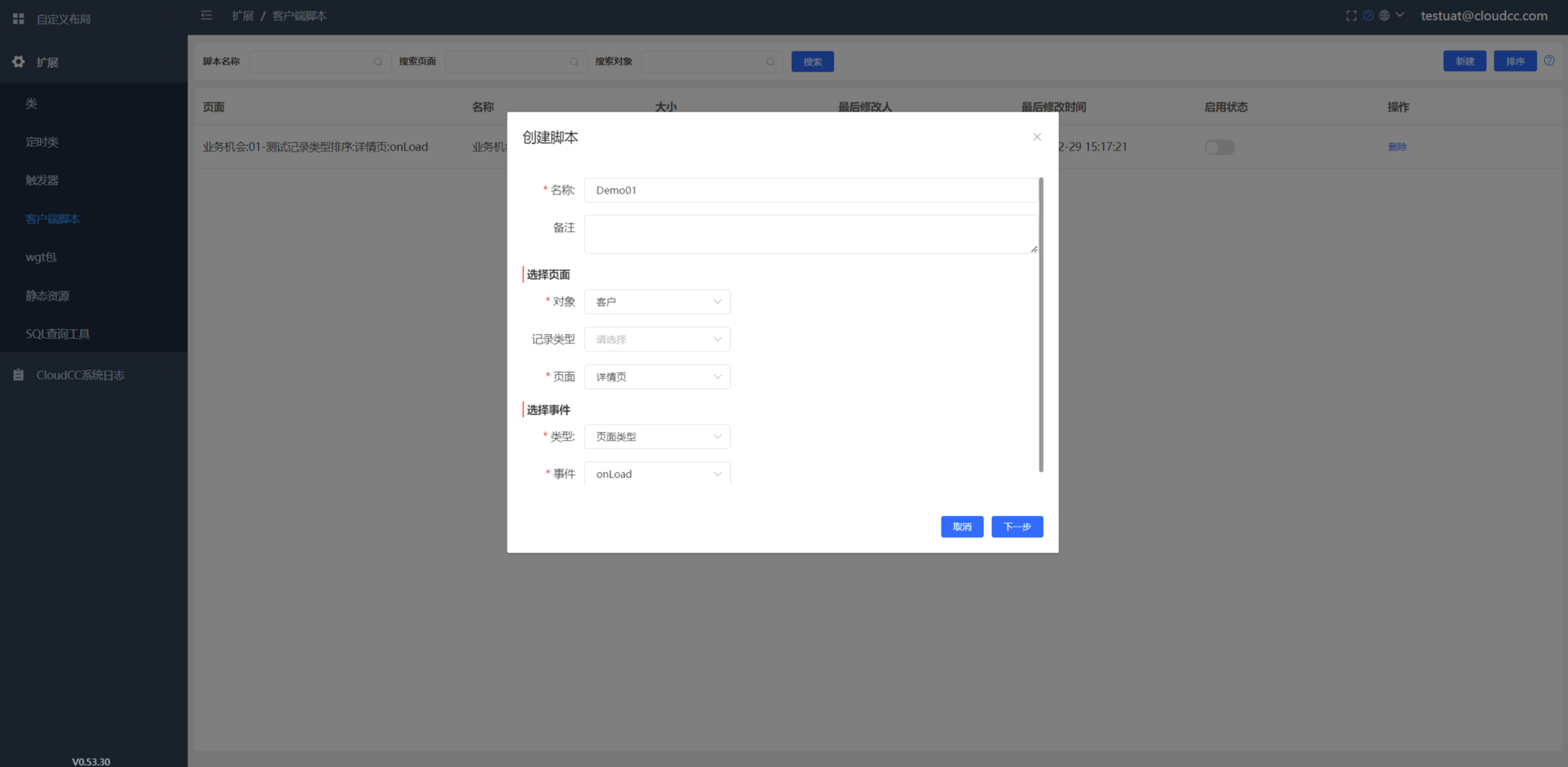1568x767 pixels.
Task: Click the 自定义布局 grid icon
Action: click(18, 19)
